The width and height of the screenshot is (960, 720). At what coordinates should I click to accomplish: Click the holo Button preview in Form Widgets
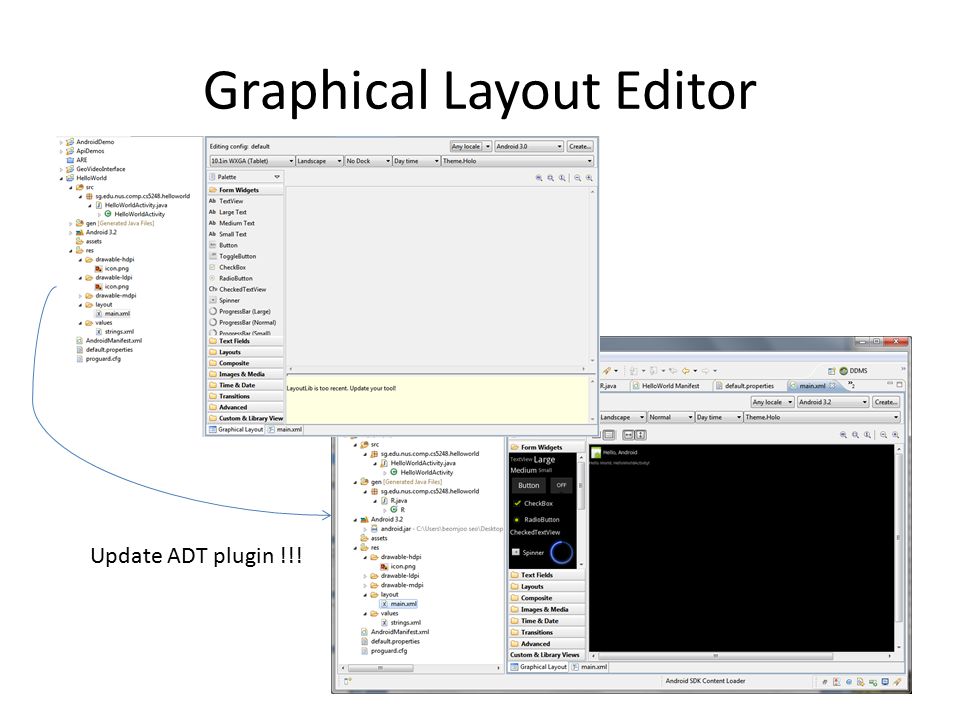(x=528, y=486)
